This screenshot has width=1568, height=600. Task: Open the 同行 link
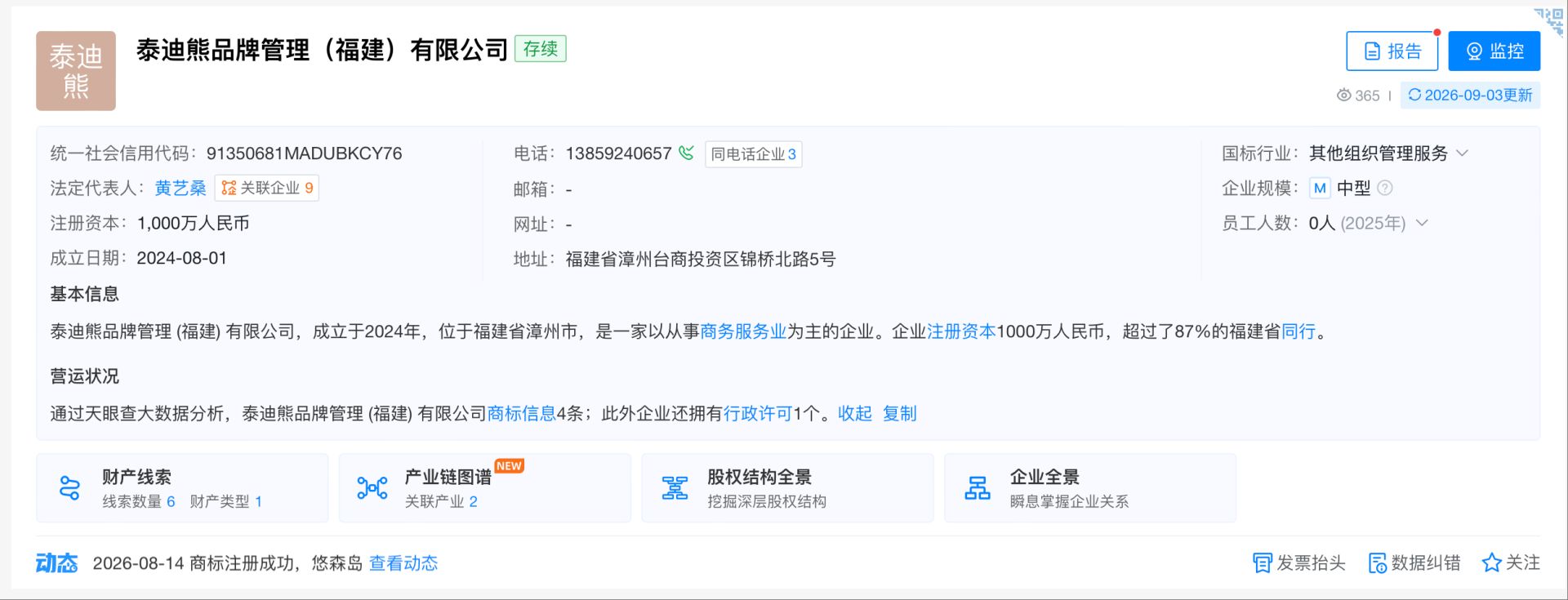pyautogui.click(x=1298, y=331)
